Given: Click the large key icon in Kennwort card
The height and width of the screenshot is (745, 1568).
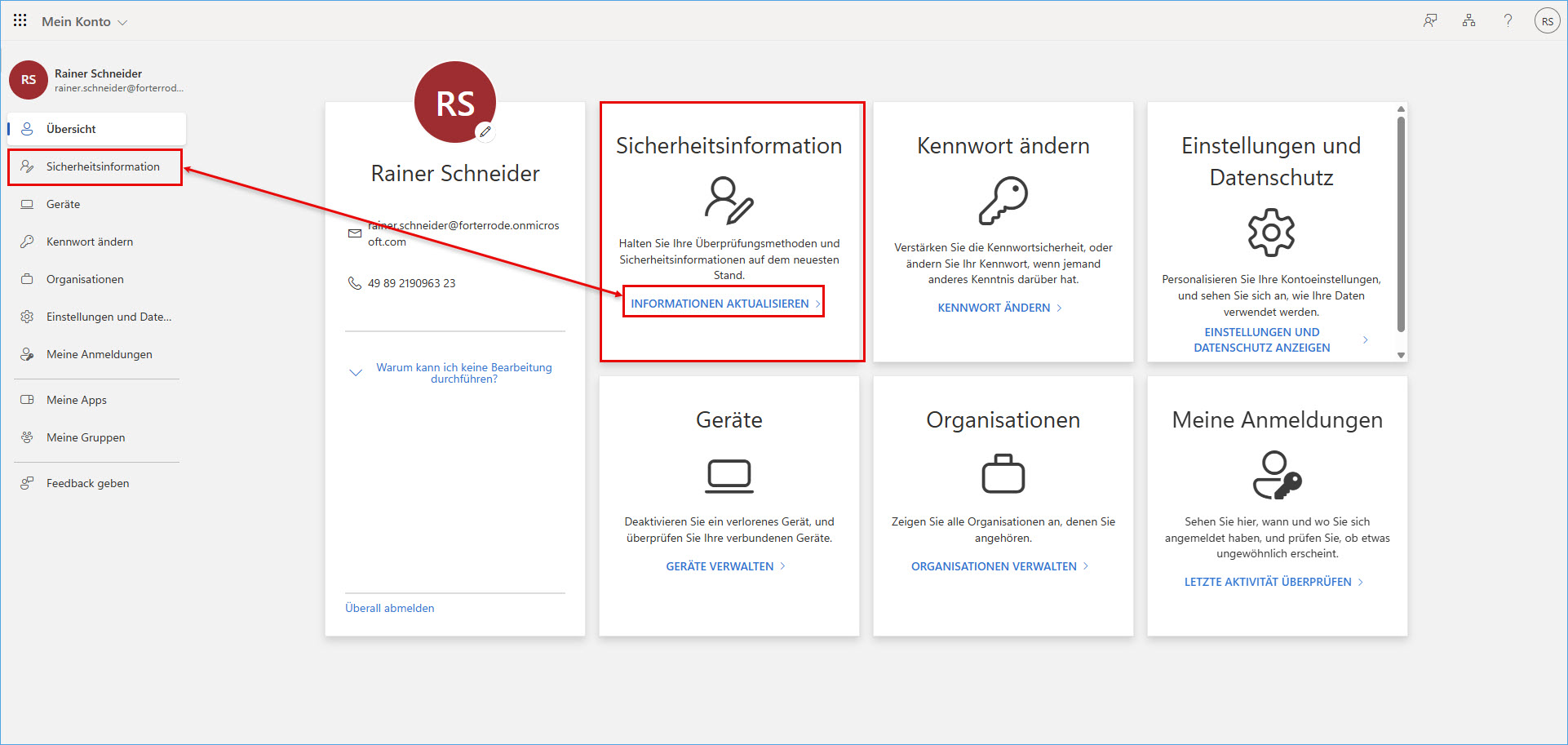Looking at the screenshot, I should 1003,200.
